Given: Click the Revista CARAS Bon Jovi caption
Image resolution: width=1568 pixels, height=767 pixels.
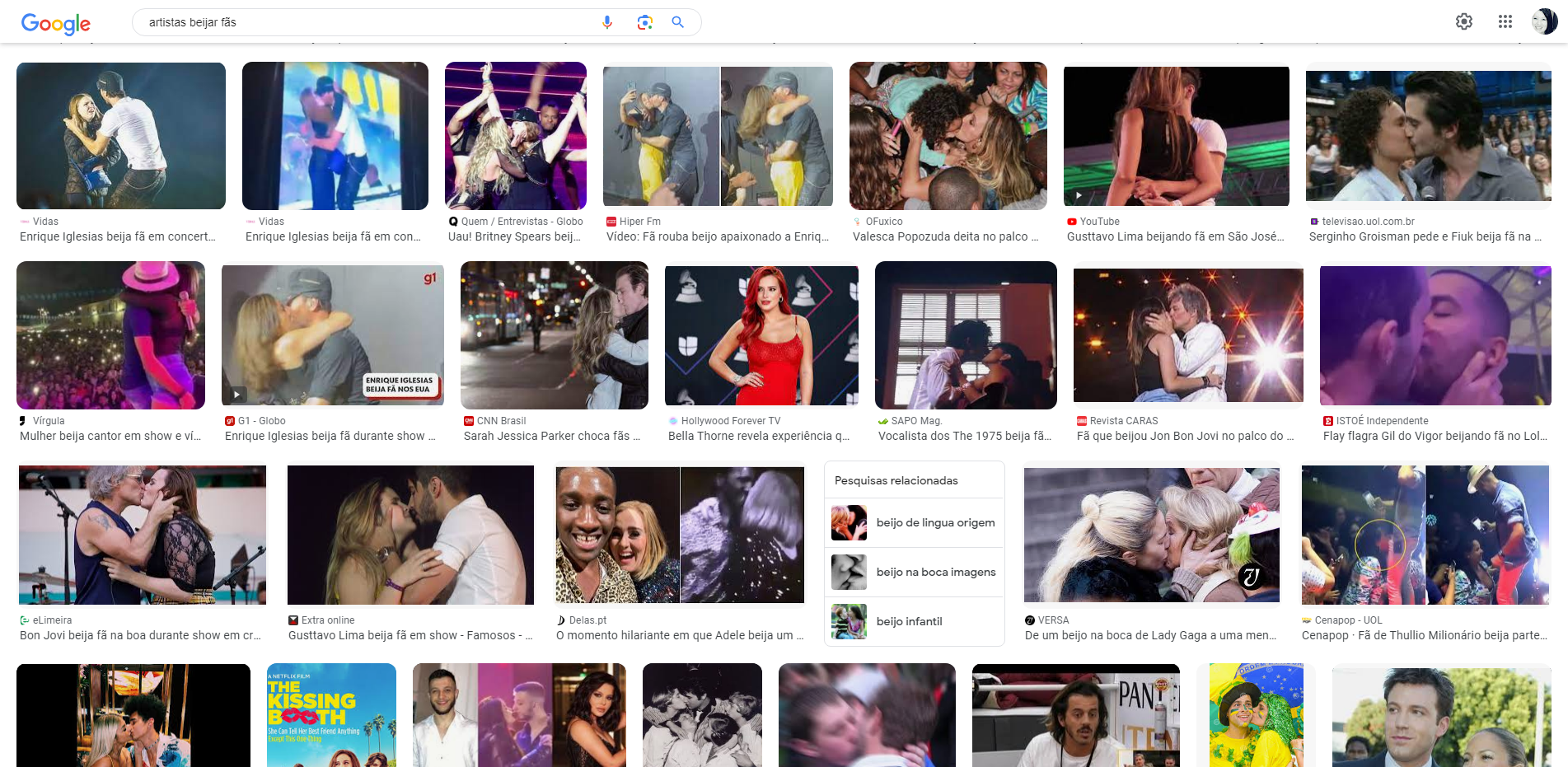Looking at the screenshot, I should 1185,436.
